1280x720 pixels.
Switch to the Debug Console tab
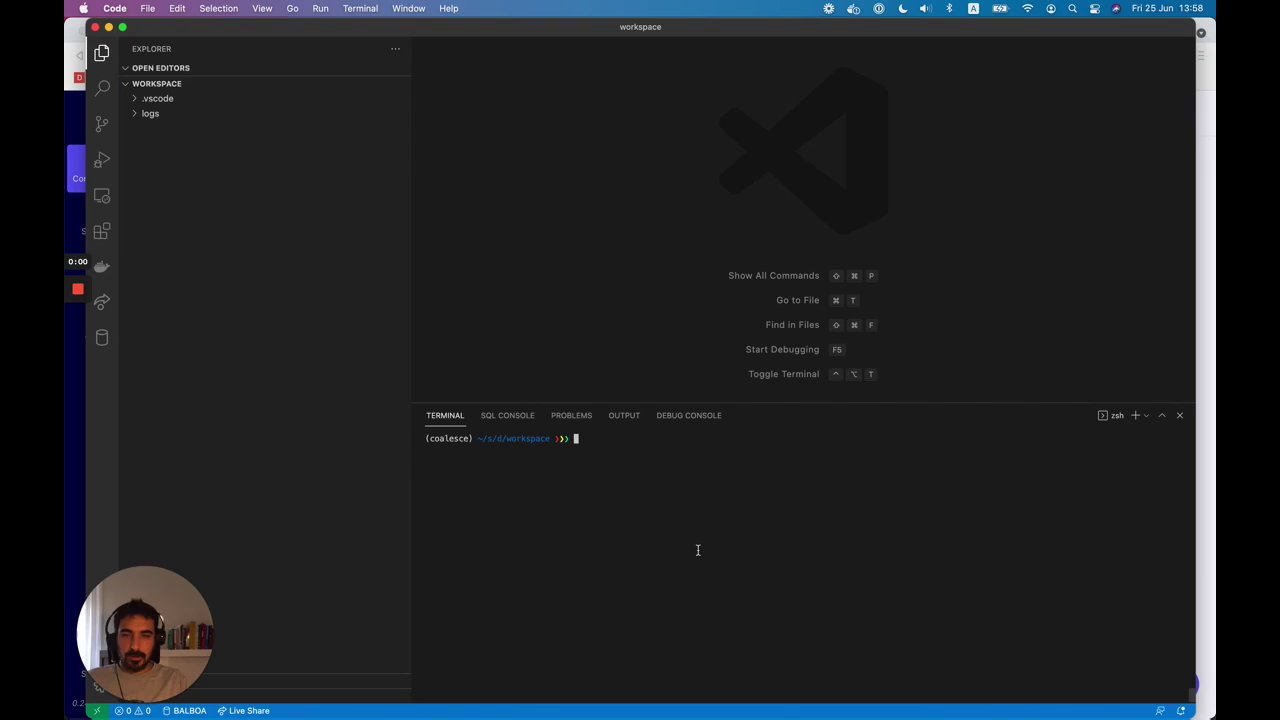coord(689,415)
